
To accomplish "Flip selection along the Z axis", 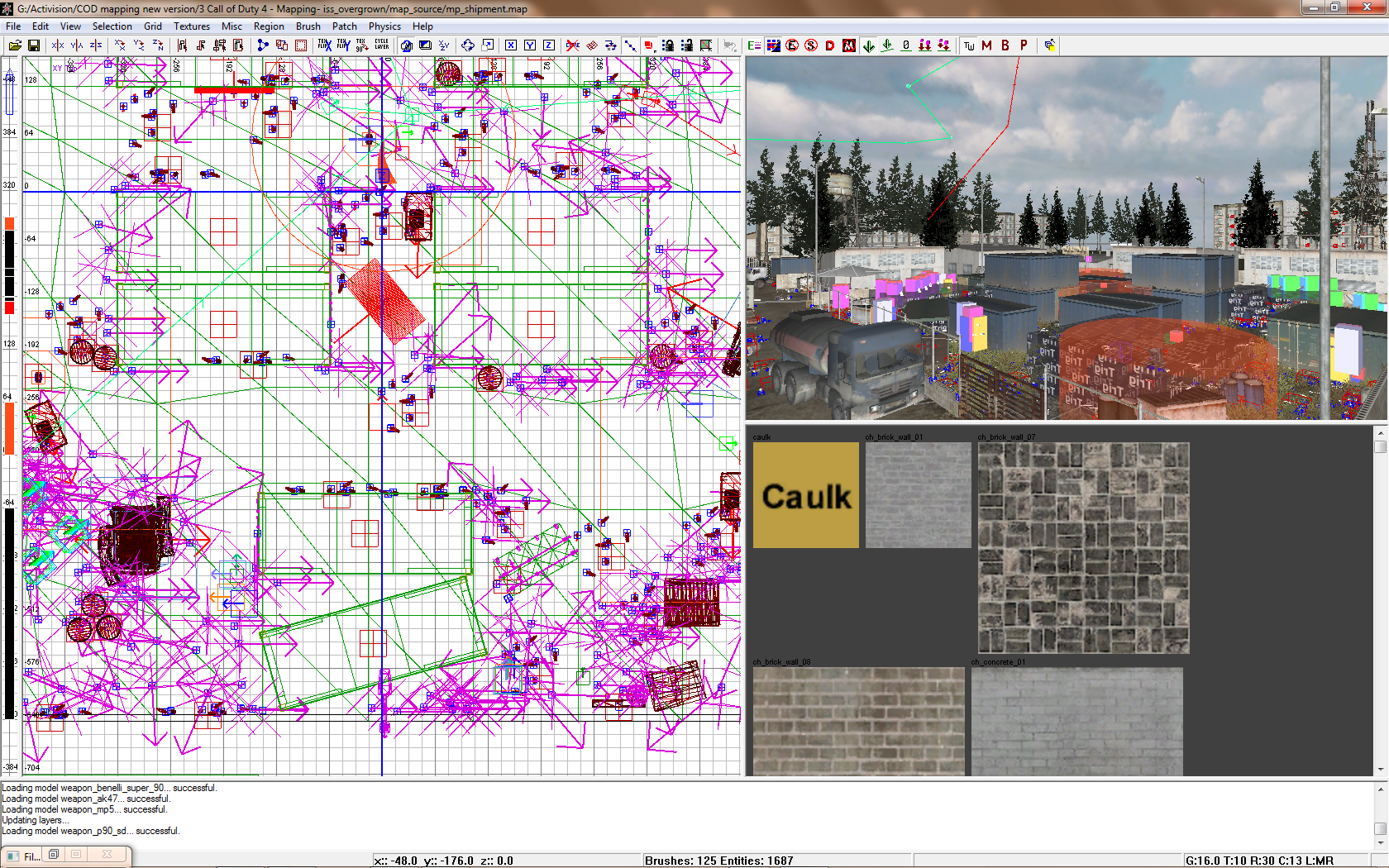I will [x=96, y=45].
